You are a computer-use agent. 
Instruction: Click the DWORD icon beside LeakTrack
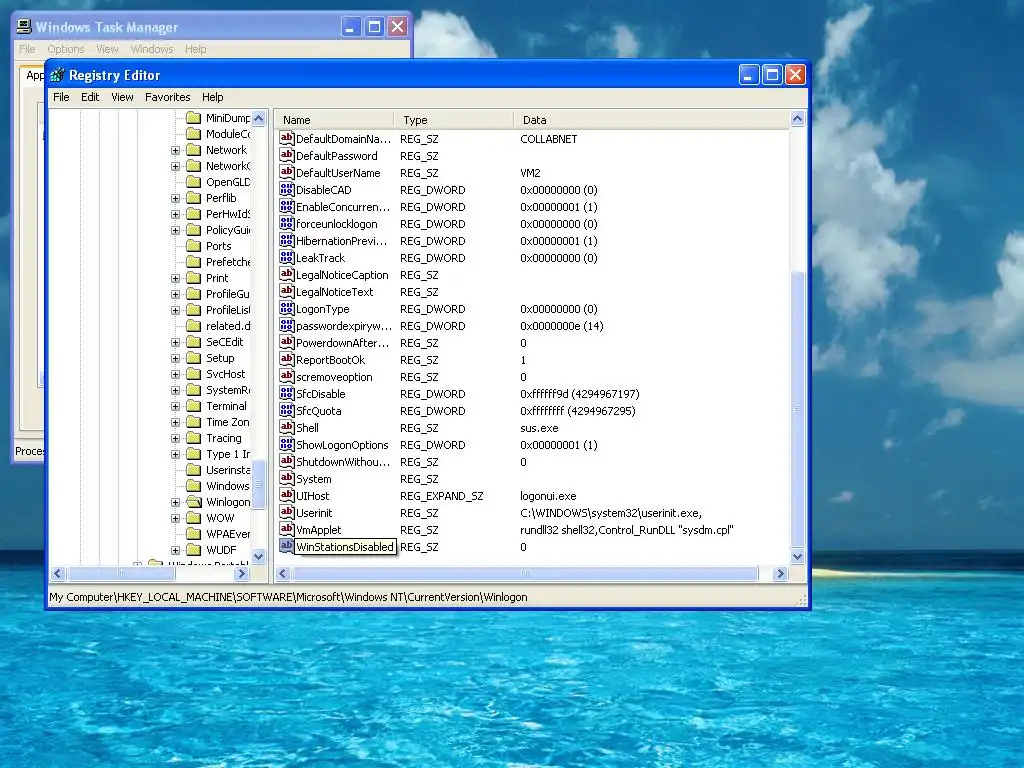pyautogui.click(x=286, y=257)
